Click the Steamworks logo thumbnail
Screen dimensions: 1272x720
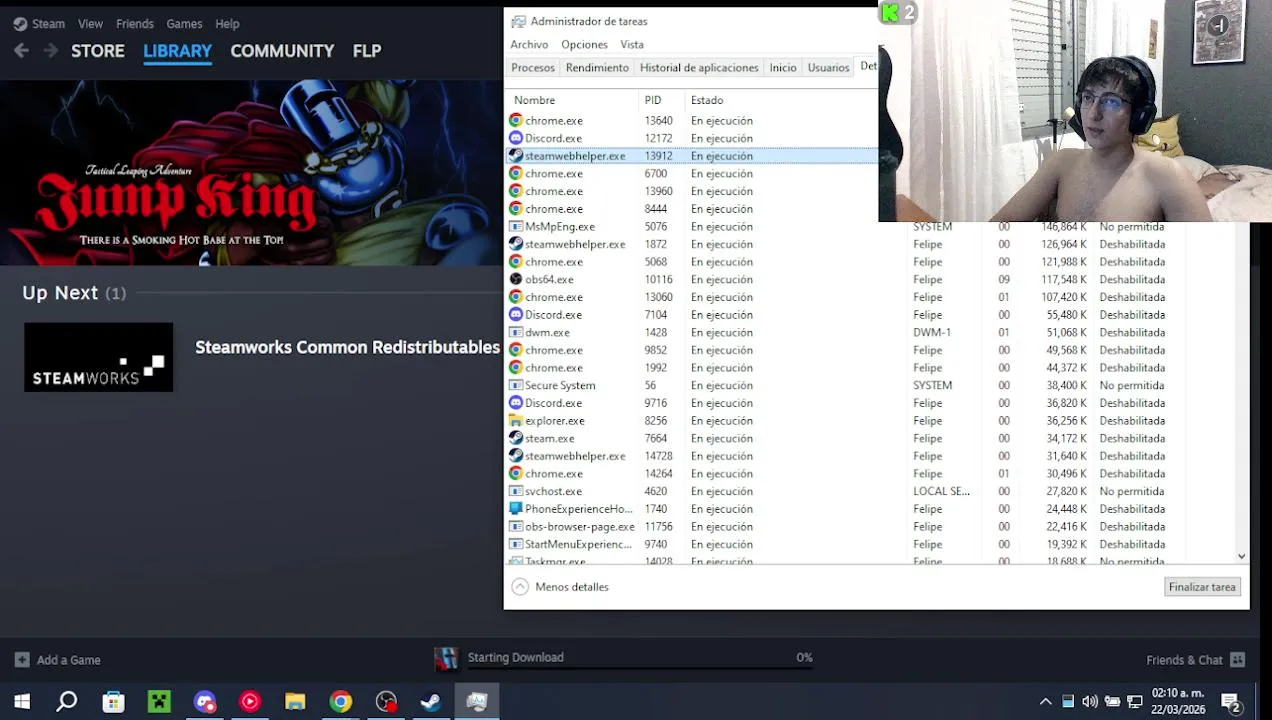tap(98, 357)
